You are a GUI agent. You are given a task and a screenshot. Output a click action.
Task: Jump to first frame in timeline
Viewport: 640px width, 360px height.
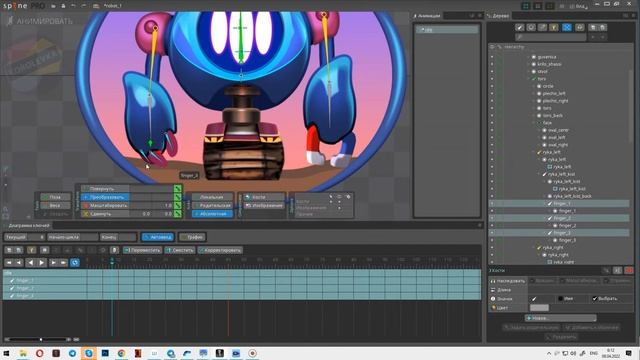[9, 262]
